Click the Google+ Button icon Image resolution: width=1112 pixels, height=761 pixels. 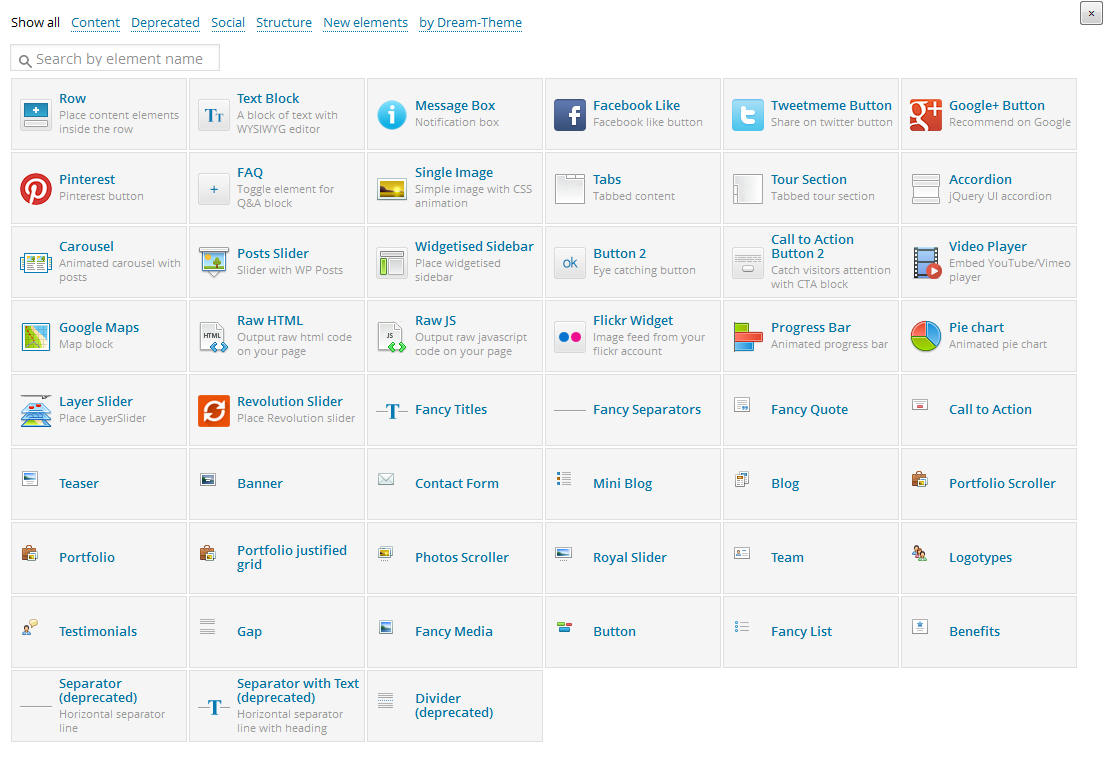click(926, 115)
